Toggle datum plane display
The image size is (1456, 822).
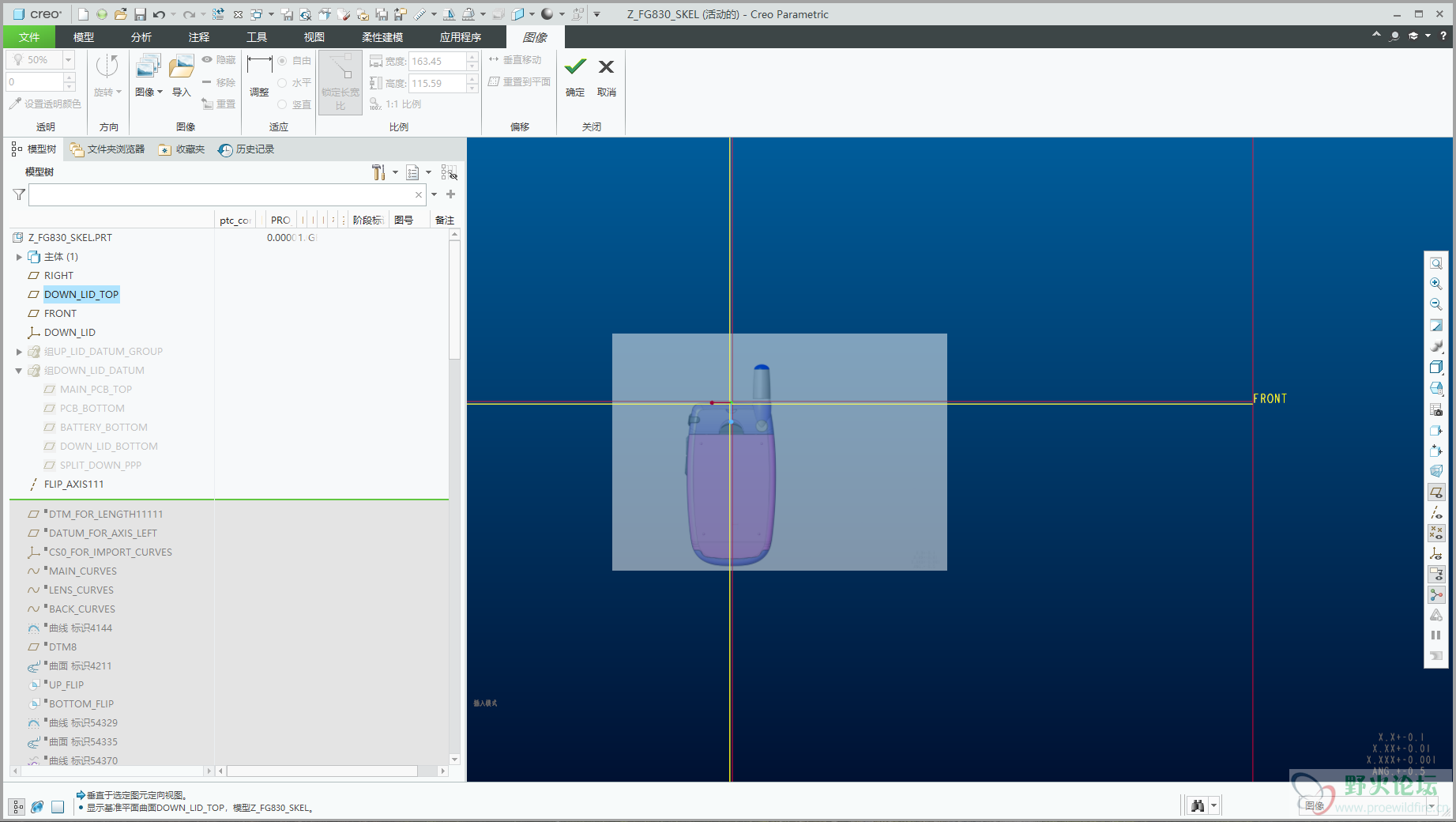[x=1436, y=492]
